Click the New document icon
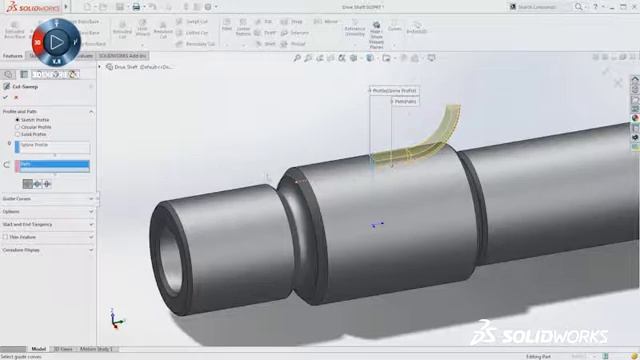Screen dimensions: 640x360 (87, 7)
